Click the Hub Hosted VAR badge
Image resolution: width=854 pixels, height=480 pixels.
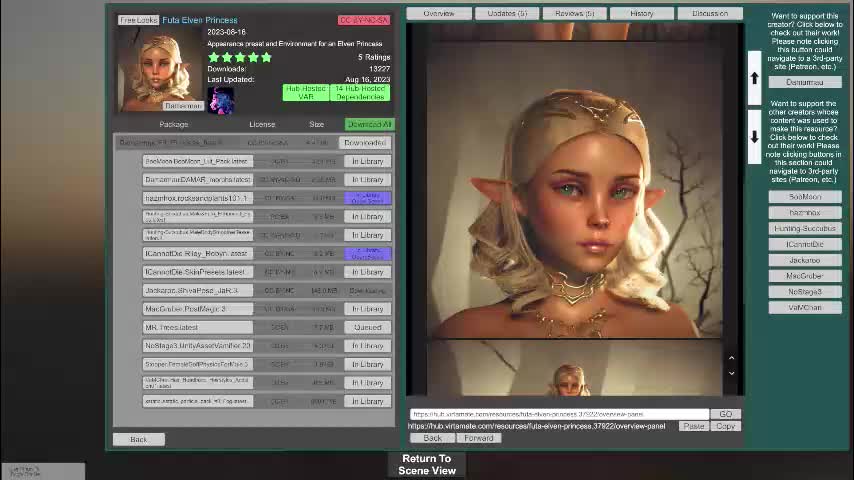click(306, 93)
